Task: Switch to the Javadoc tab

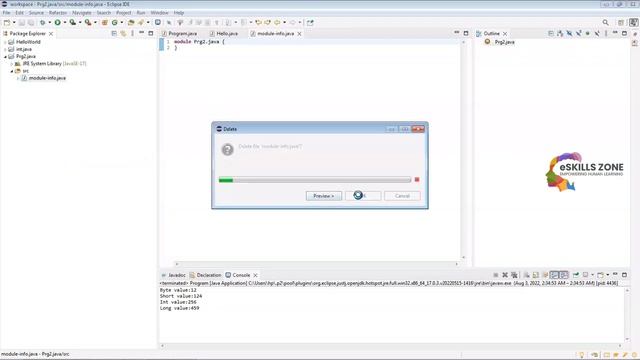Action: tap(173, 275)
